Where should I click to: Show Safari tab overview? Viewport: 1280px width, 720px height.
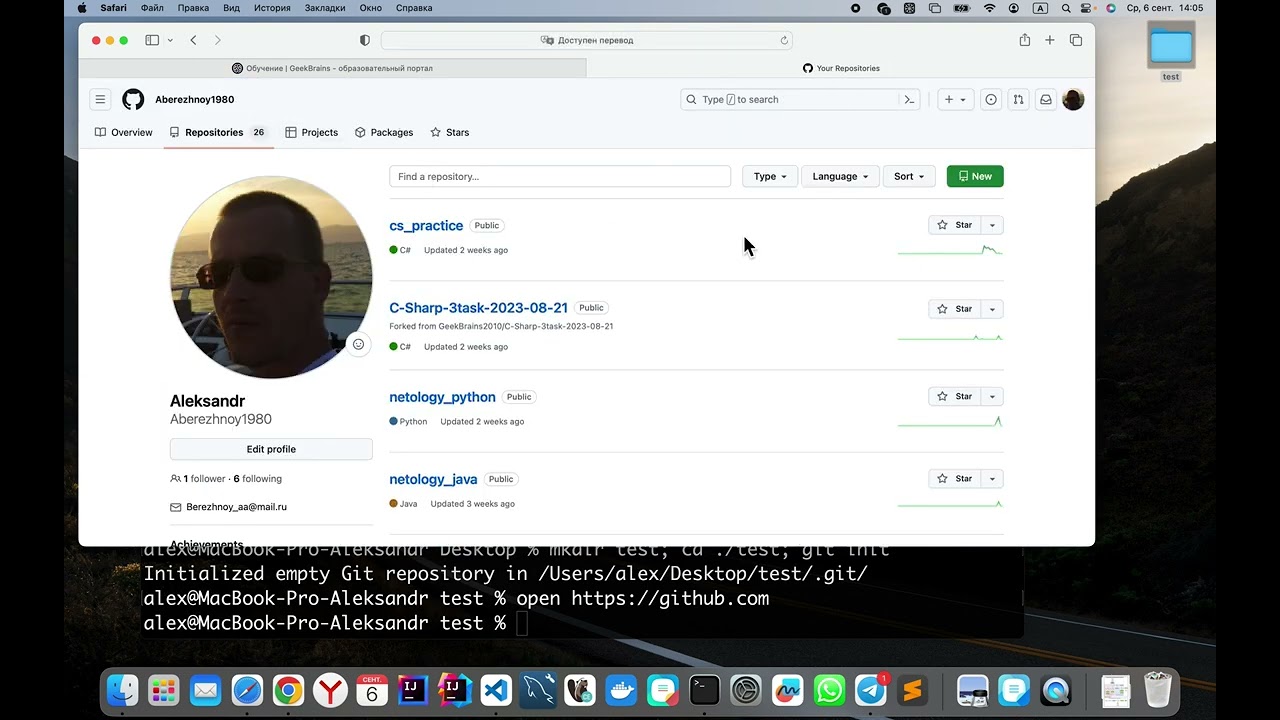(x=1076, y=40)
